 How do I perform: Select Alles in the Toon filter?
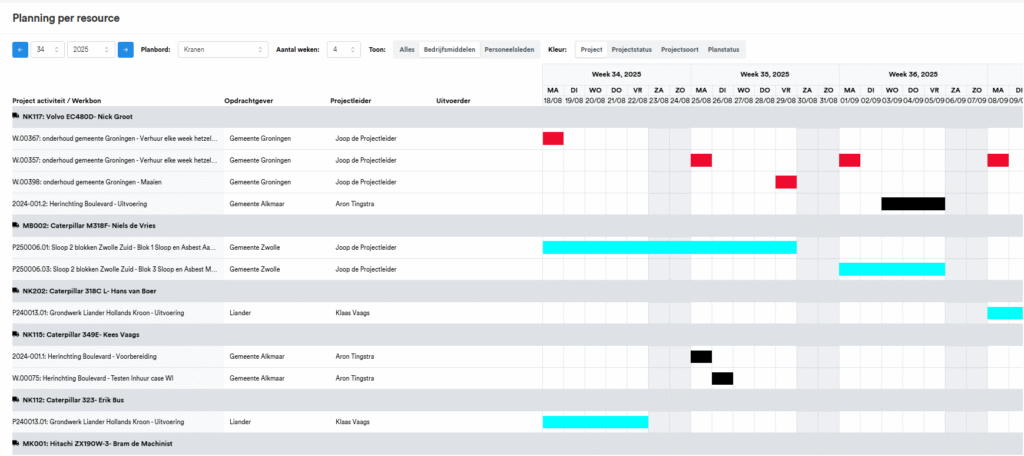pyautogui.click(x=406, y=50)
